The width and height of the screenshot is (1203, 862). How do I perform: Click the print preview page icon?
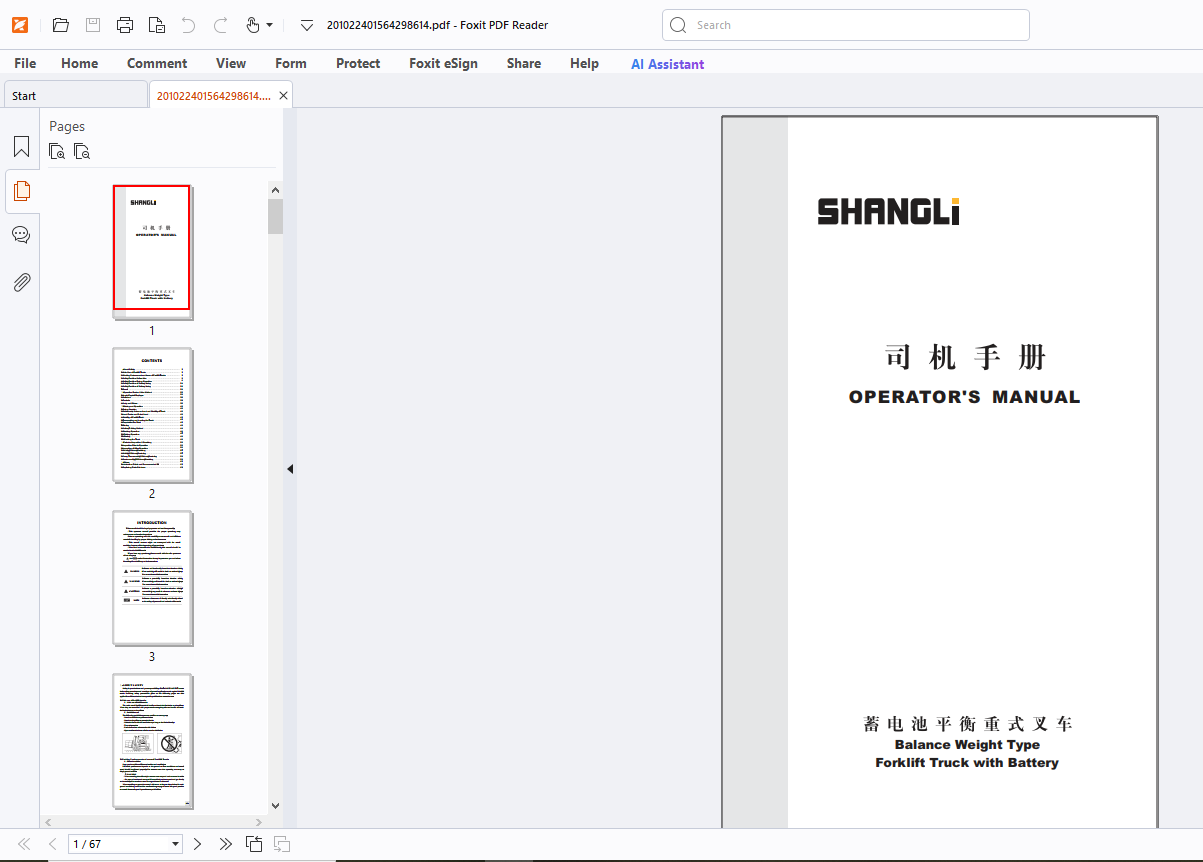click(157, 25)
